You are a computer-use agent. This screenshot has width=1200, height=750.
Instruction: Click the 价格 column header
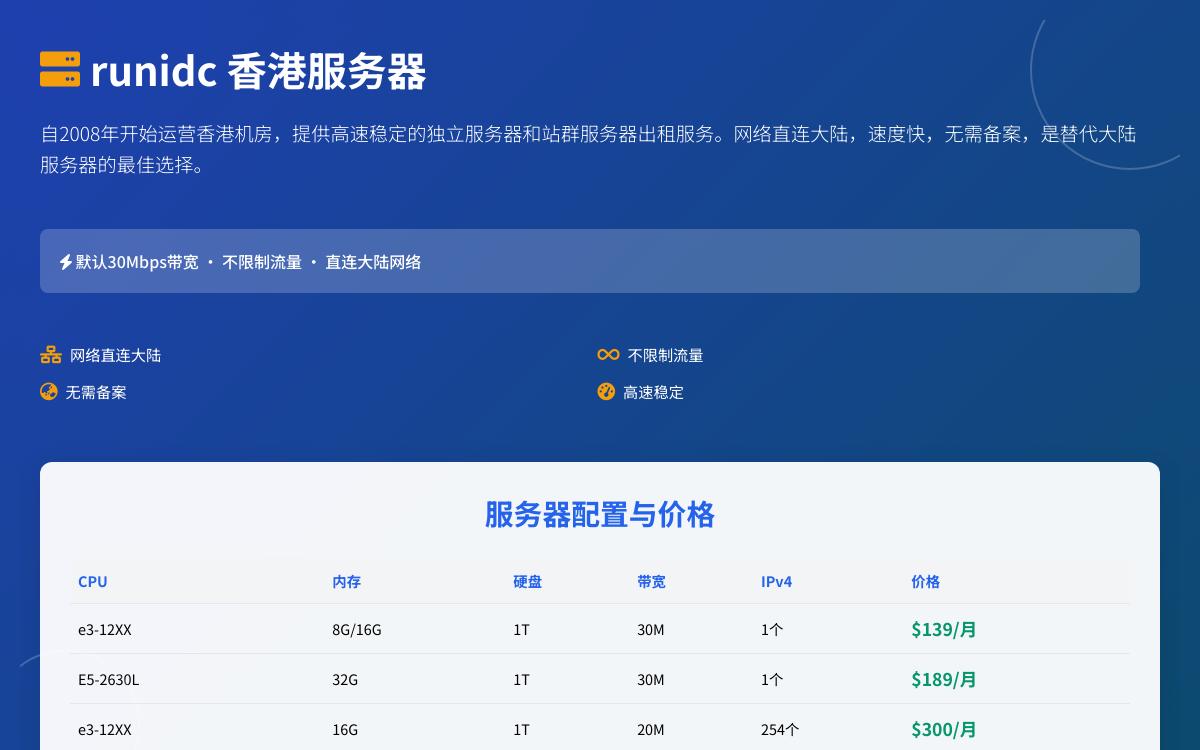(926, 581)
